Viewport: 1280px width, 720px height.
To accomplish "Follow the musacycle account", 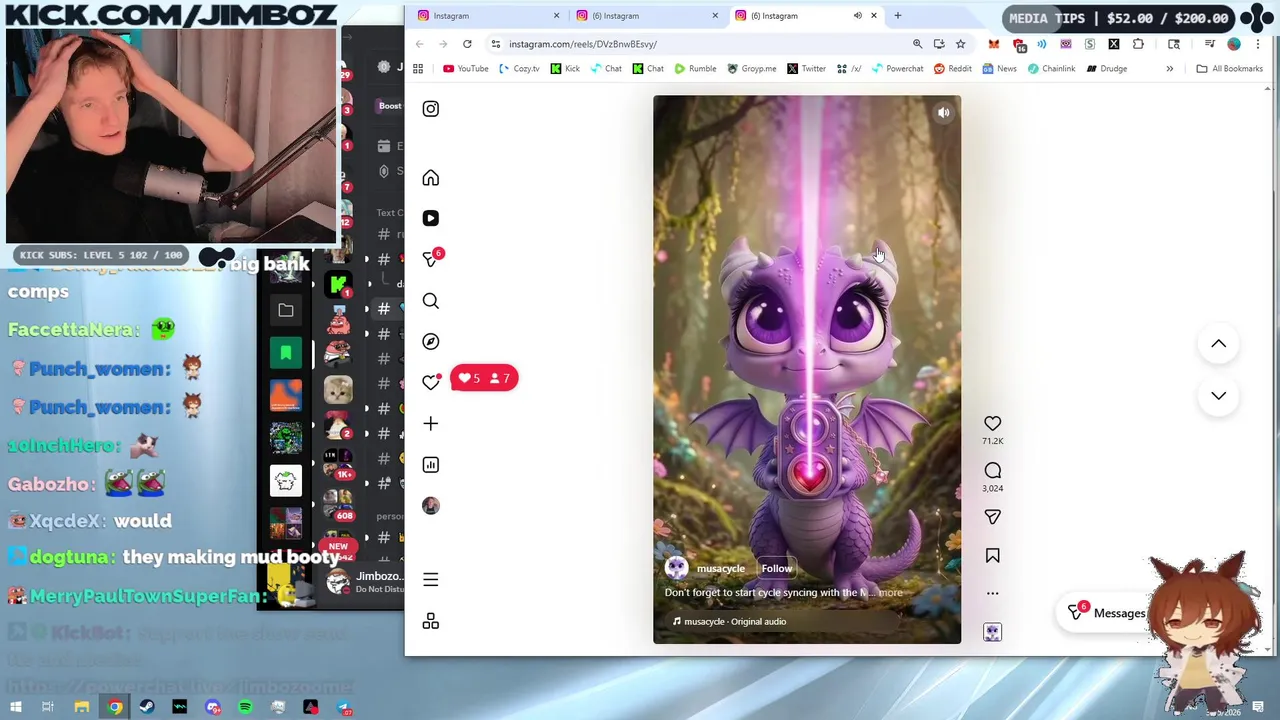I will (x=776, y=568).
